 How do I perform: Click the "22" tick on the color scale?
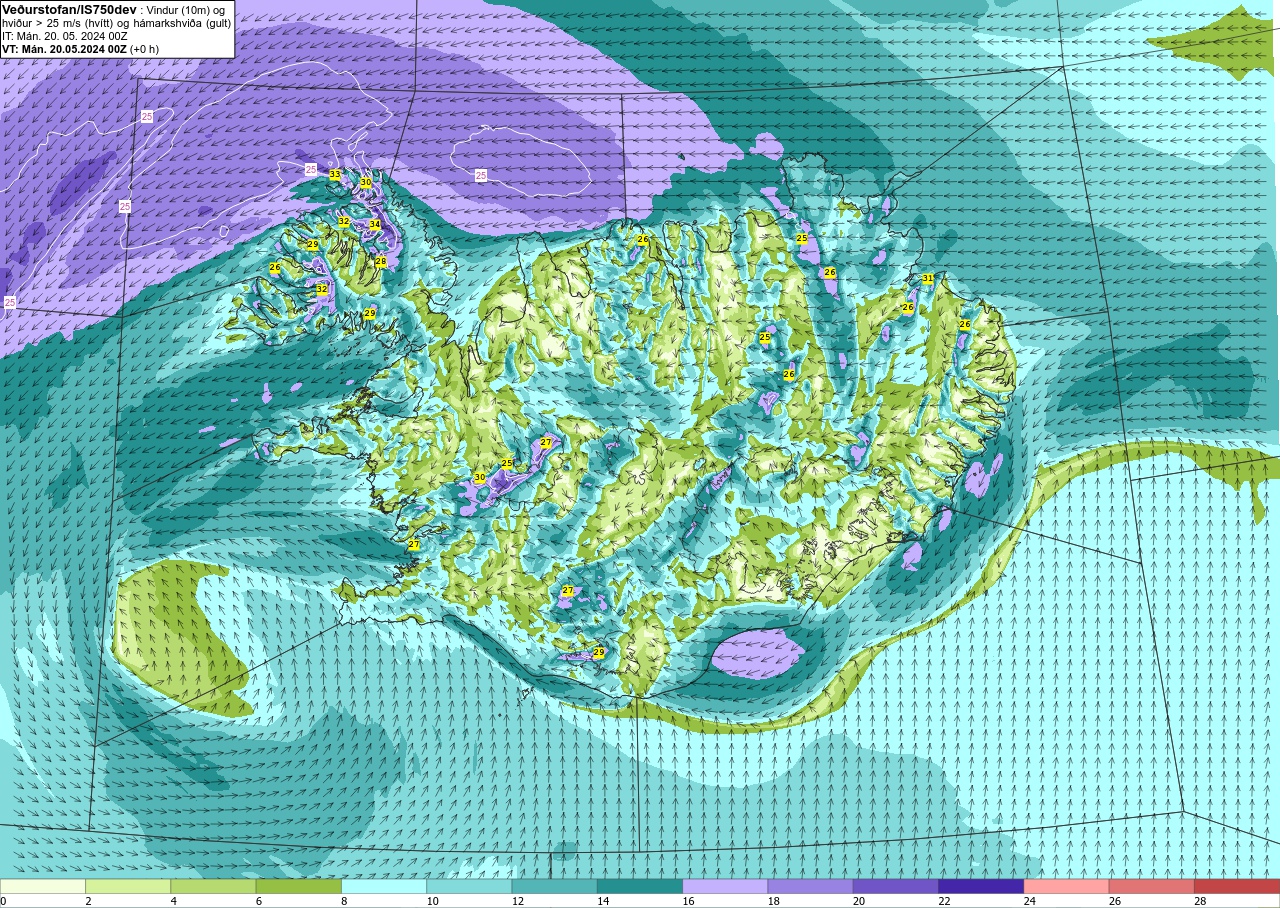pyautogui.click(x=943, y=901)
